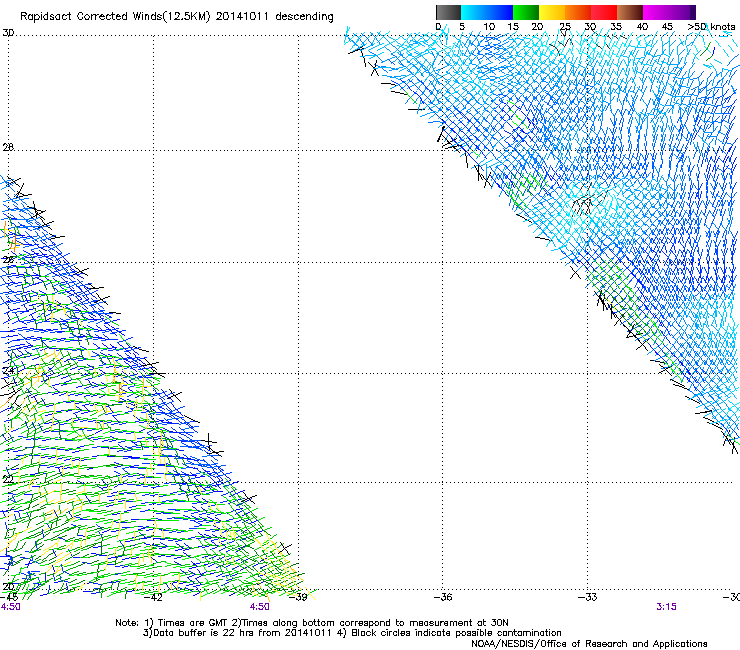Click the brown 35-40 knots color swatch
Viewport: 740px width, 650px height.
[x=630, y=12]
